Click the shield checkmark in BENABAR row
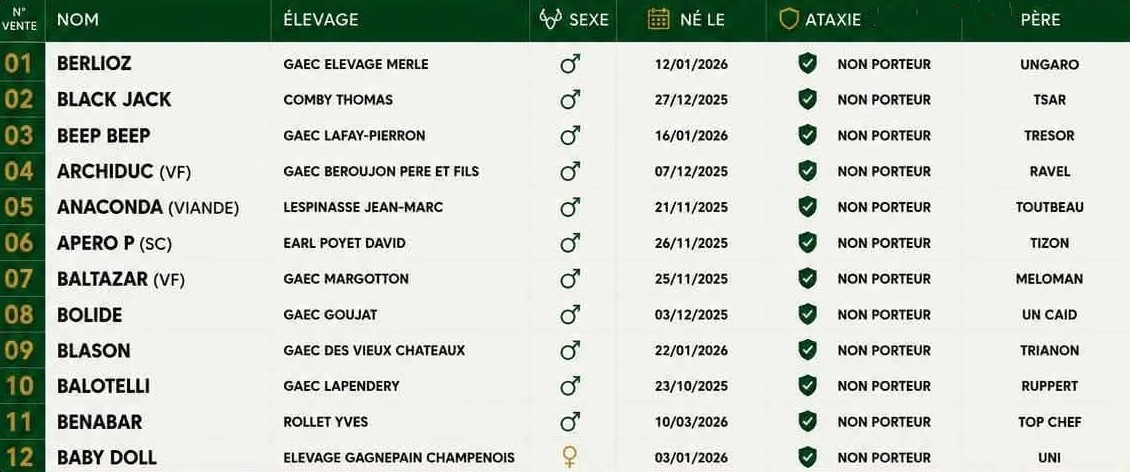 [x=808, y=422]
